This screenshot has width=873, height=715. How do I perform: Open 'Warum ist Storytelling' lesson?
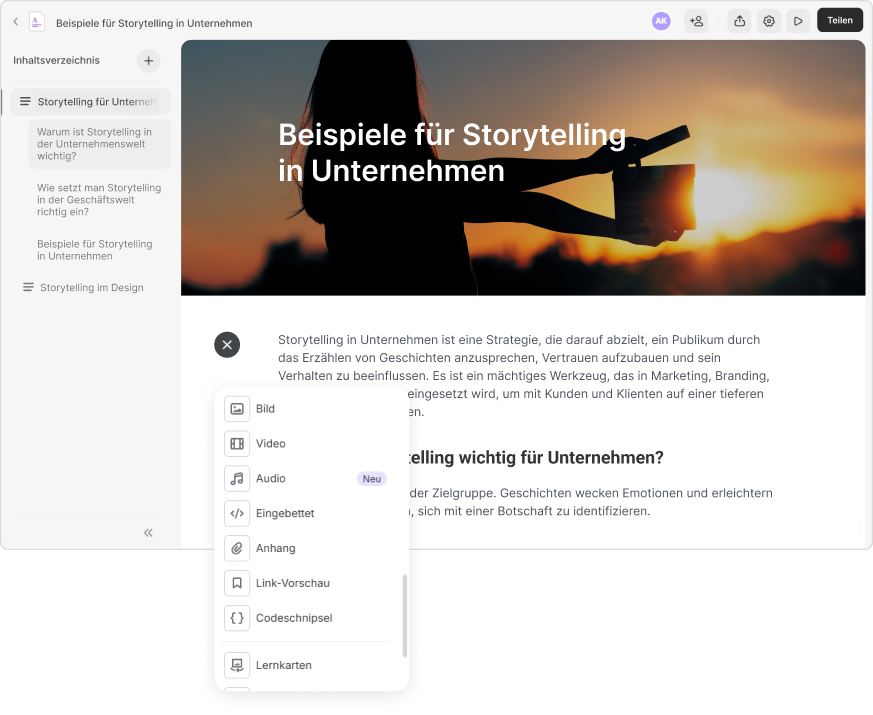point(99,144)
